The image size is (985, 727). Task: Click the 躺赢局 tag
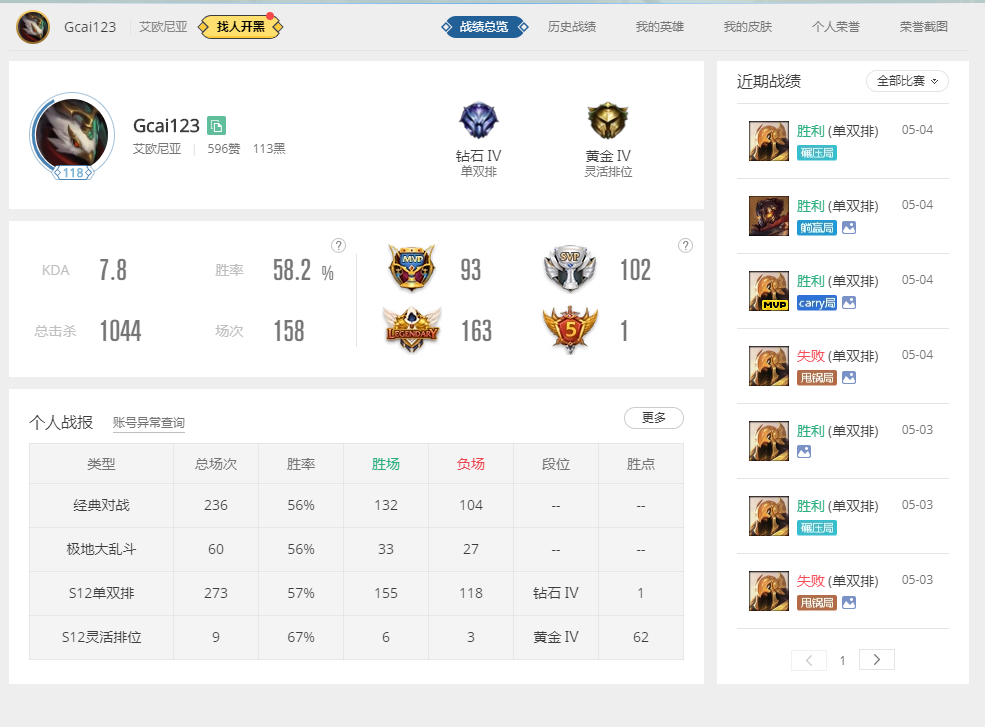coord(817,227)
